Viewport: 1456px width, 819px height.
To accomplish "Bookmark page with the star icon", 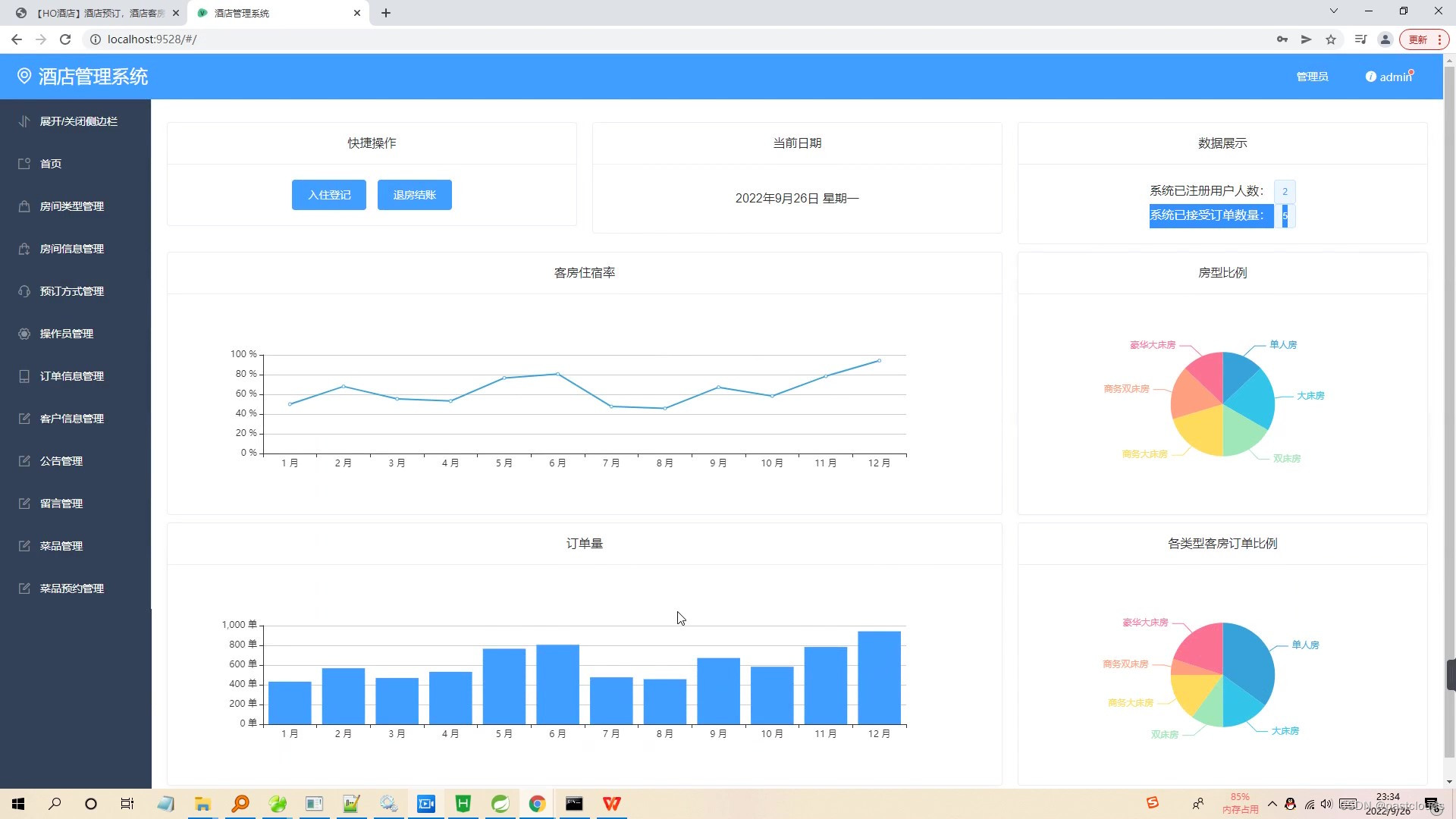I will coord(1331,39).
